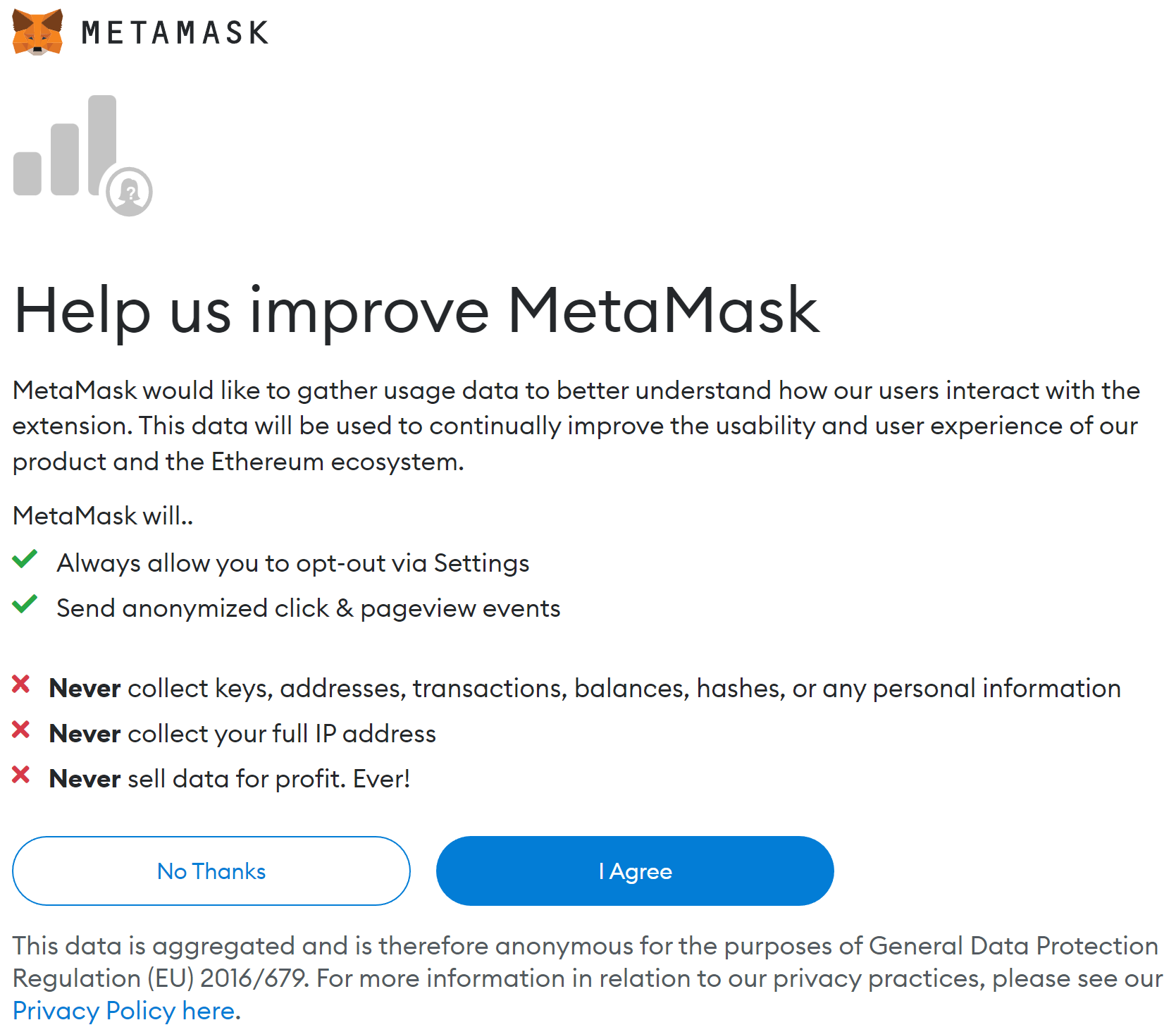Image resolution: width=1176 pixels, height=1032 pixels.
Task: Click red X beside full IP address line
Action: [x=21, y=730]
